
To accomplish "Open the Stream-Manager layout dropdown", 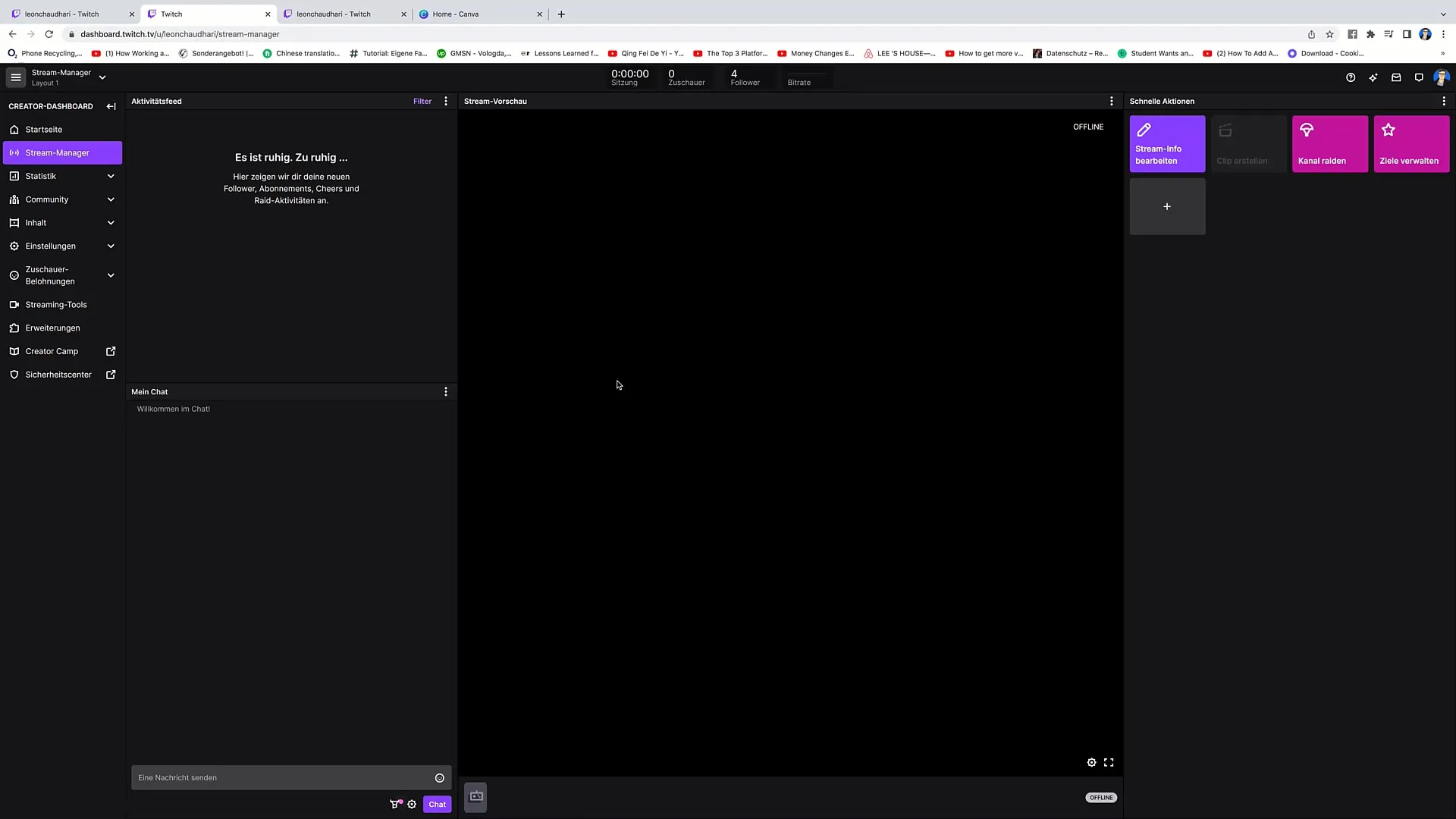I will pyautogui.click(x=102, y=77).
